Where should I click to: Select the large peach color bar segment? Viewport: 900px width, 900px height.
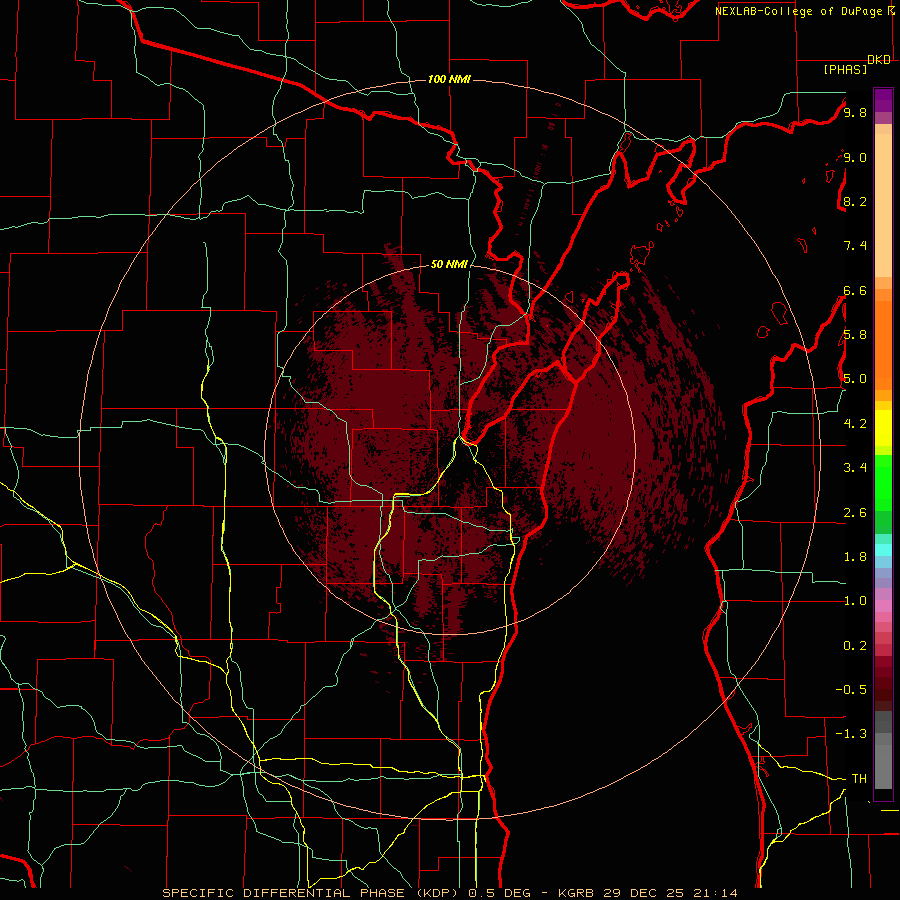[883, 207]
